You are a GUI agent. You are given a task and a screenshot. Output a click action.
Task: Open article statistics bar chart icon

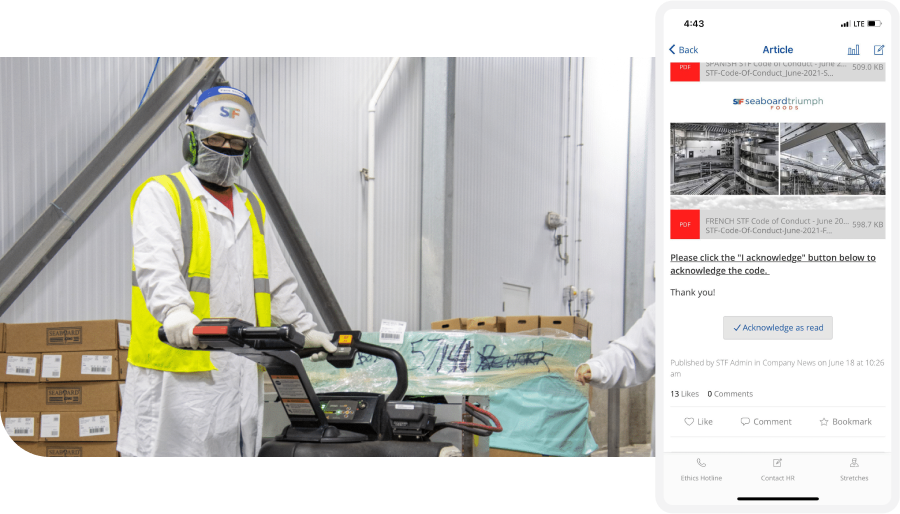click(854, 50)
